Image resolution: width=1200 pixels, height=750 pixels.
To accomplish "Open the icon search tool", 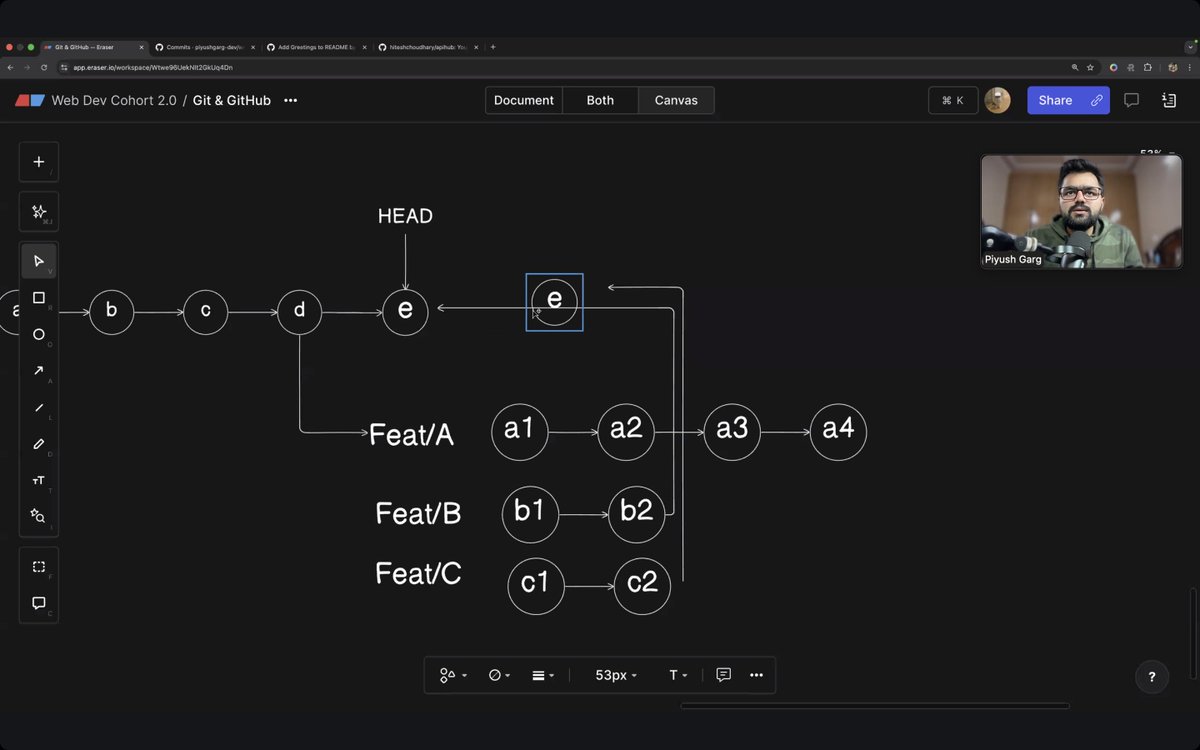I will pos(39,516).
